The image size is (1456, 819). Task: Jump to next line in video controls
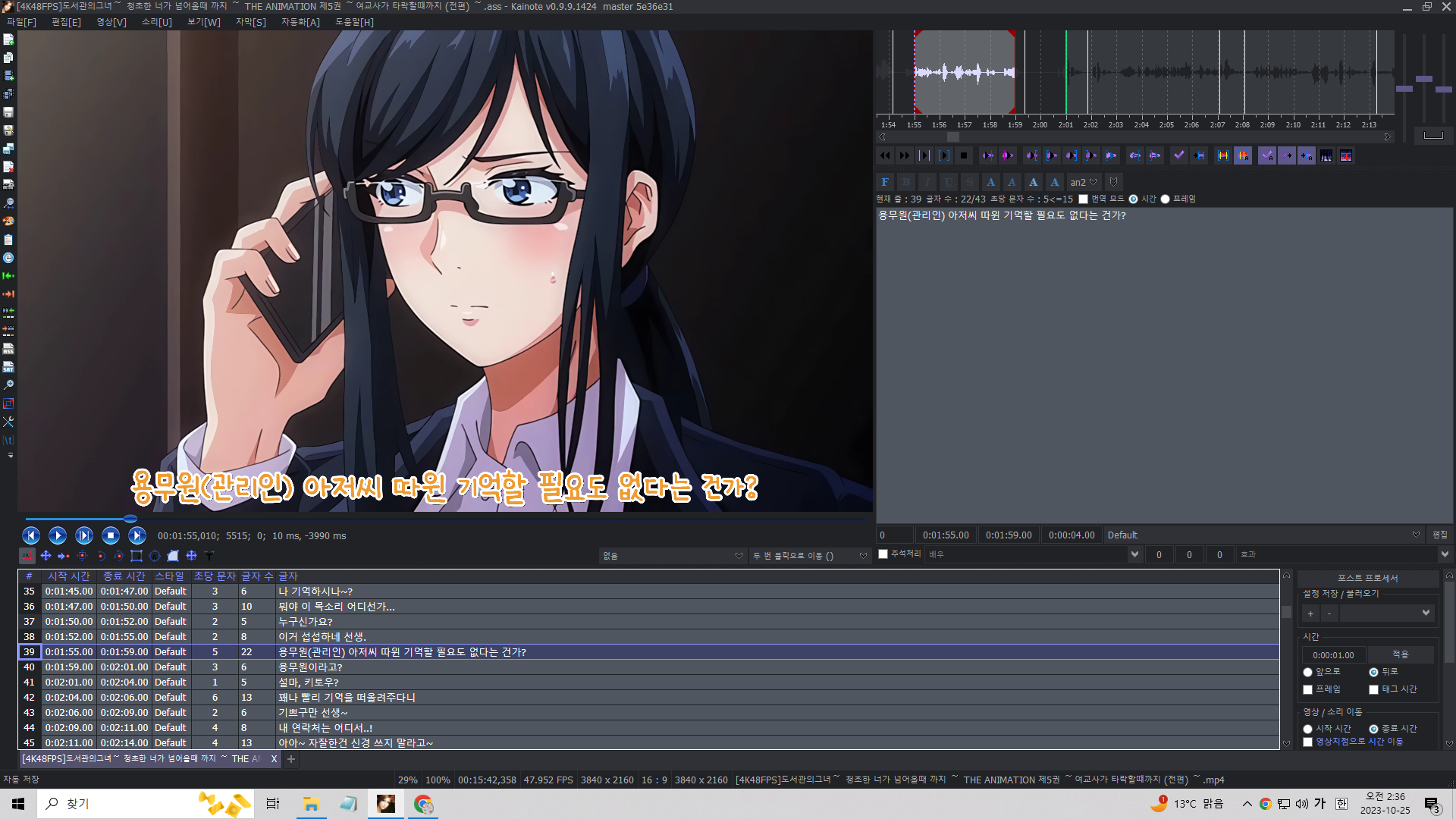(137, 535)
